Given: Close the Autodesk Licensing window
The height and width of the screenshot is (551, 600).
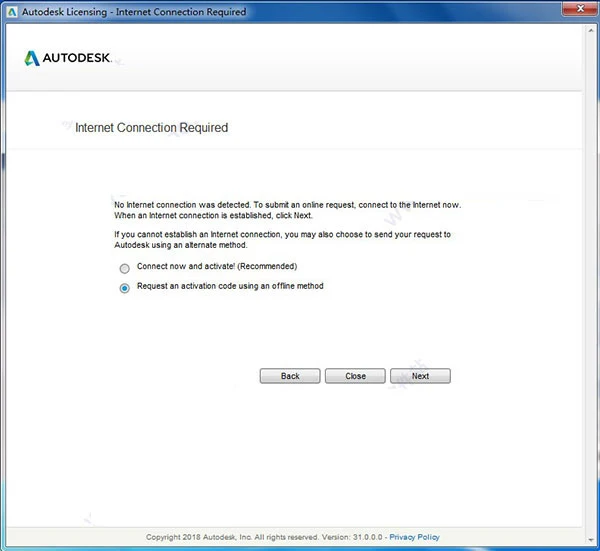Looking at the screenshot, I should pos(580,8).
